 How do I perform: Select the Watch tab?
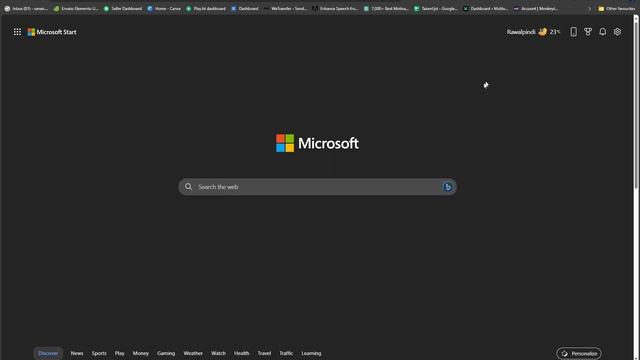click(218, 353)
